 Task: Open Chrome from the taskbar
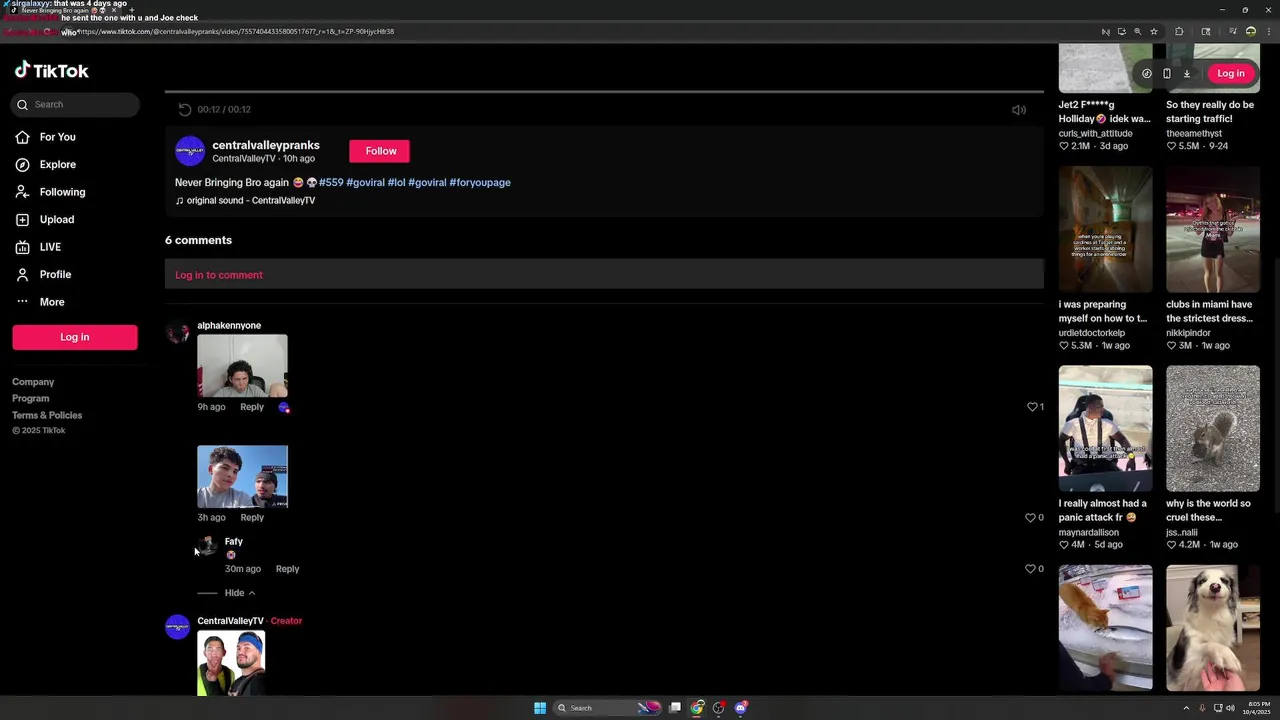697,708
